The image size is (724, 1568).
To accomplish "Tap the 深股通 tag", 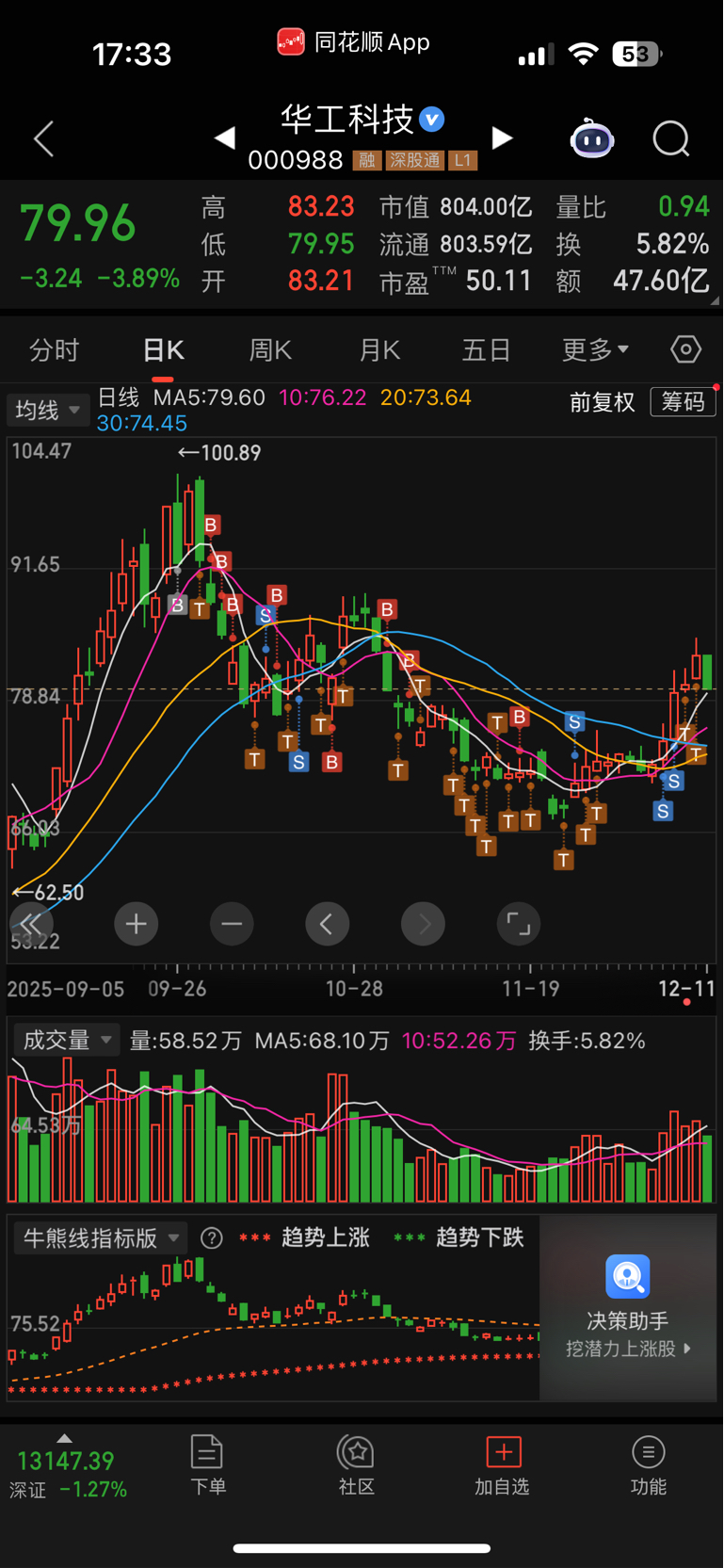I will [415, 160].
